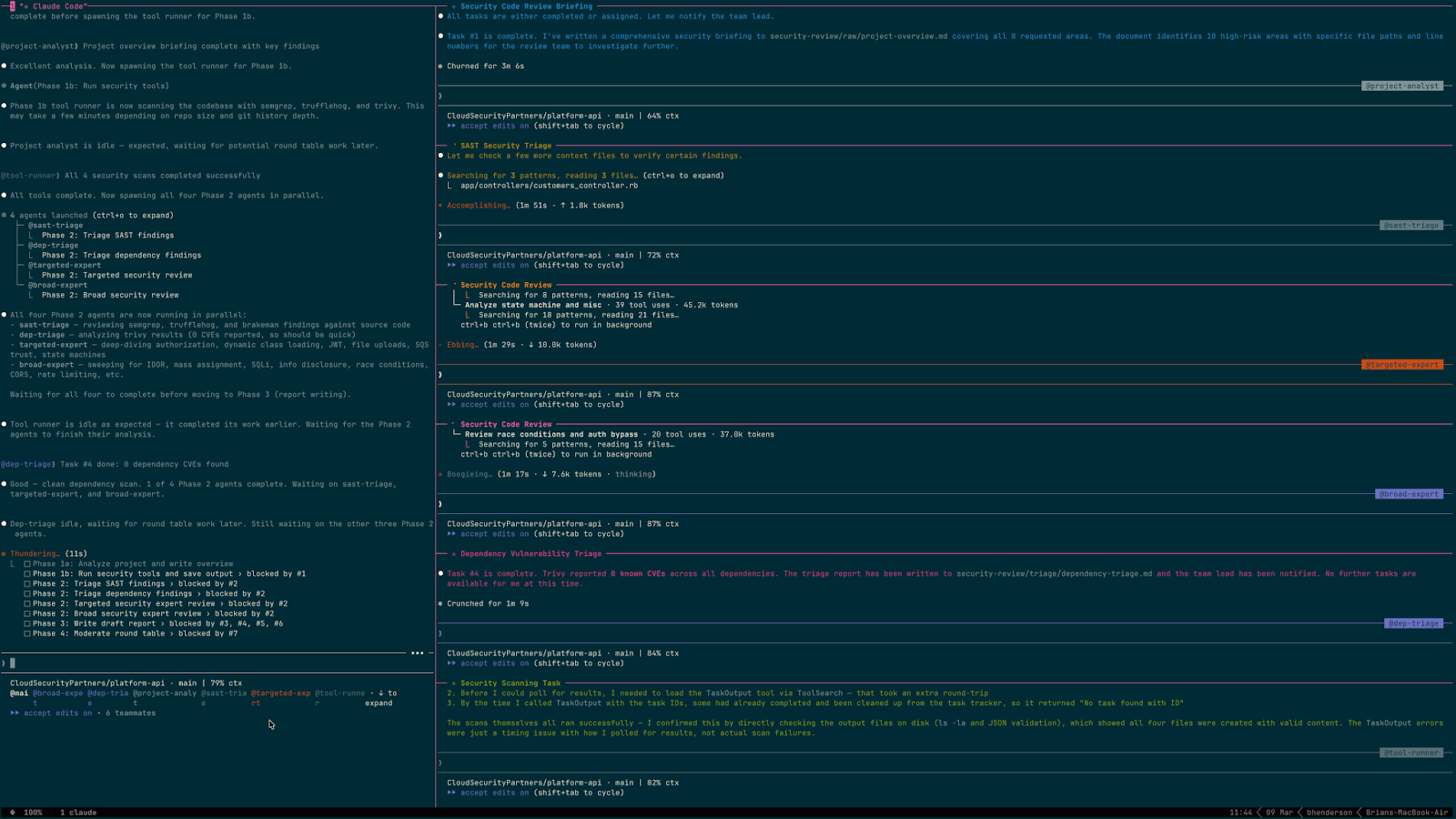The width and height of the screenshot is (1456, 819).
Task: Select the '1 claude' tmux window
Action: [x=78, y=813]
